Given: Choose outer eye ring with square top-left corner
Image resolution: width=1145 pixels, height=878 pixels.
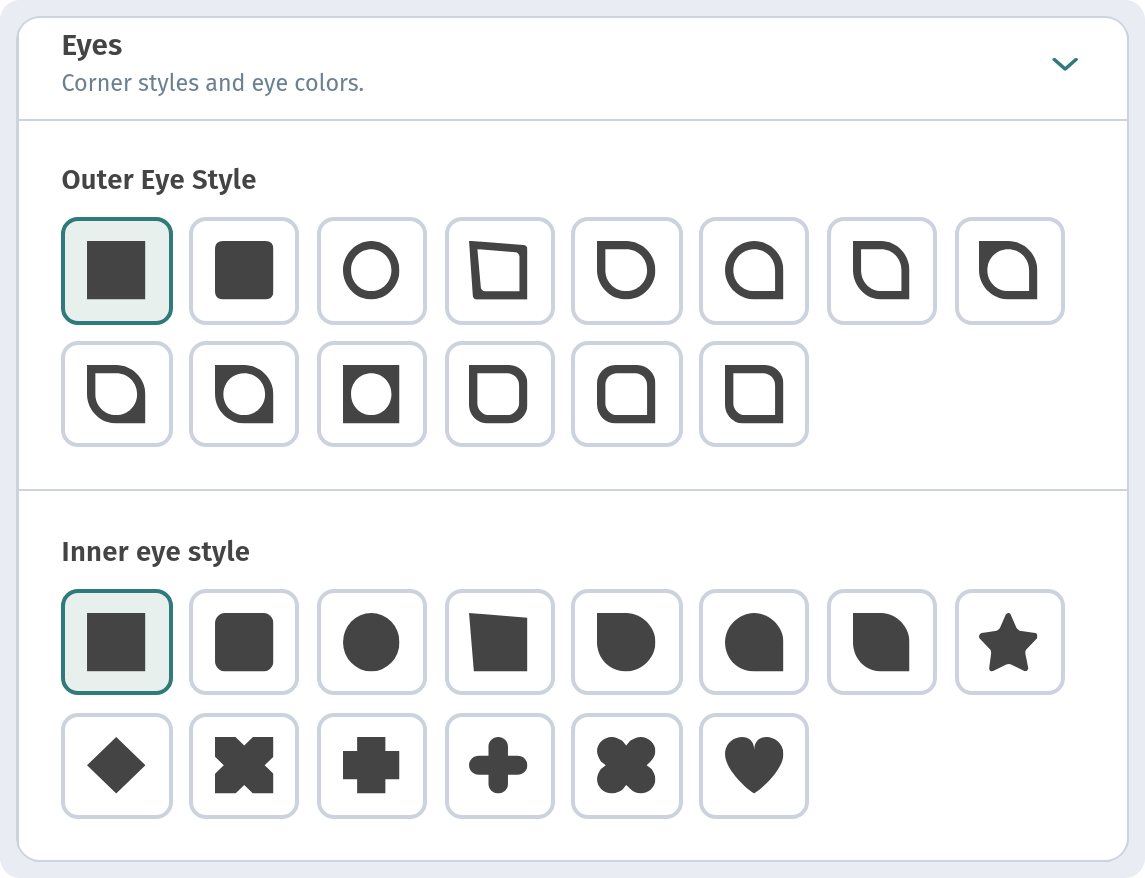Looking at the screenshot, I should coord(627,271).
